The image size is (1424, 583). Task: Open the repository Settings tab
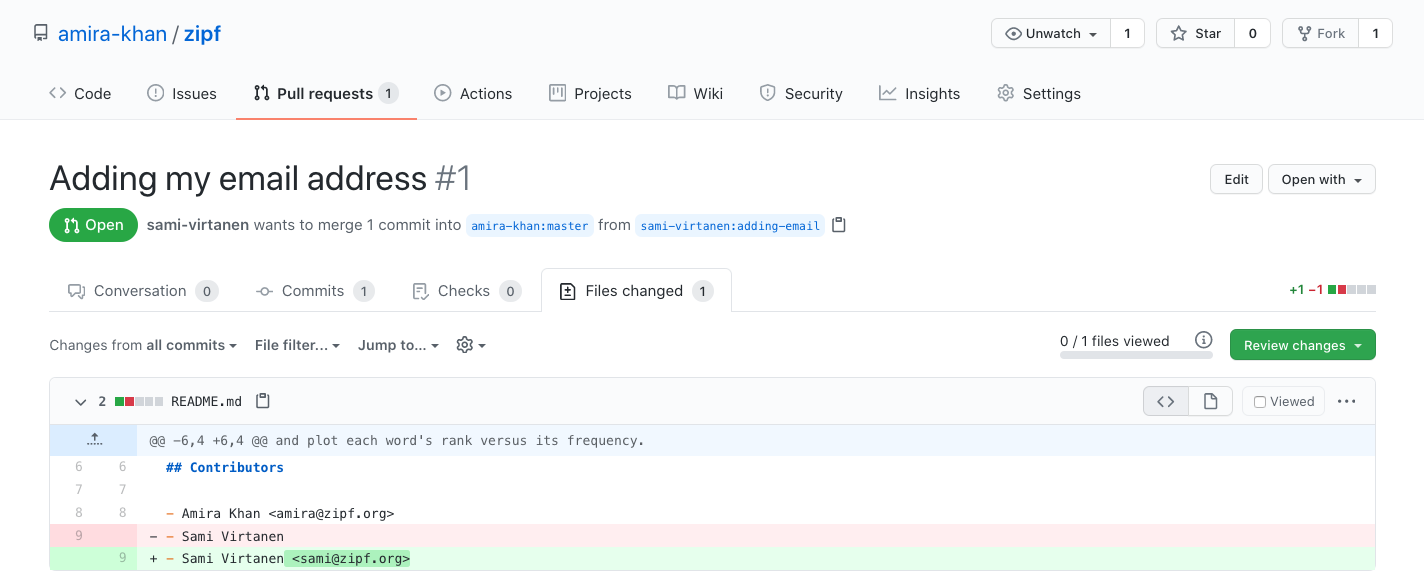[x=1039, y=93]
